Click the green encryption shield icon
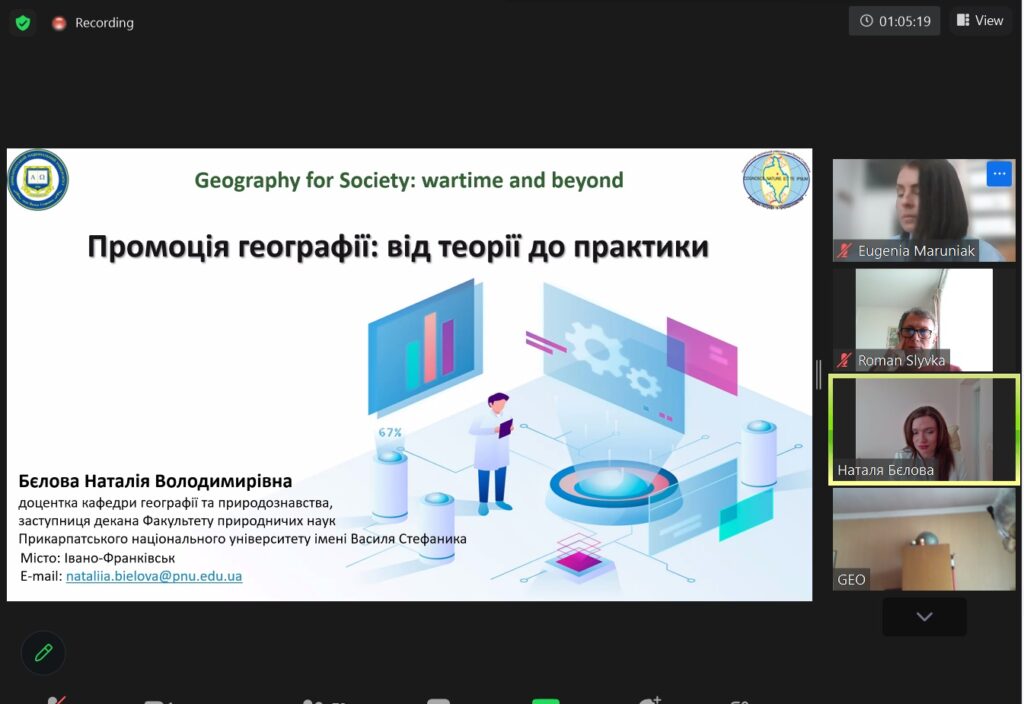1024x704 pixels. click(x=22, y=22)
